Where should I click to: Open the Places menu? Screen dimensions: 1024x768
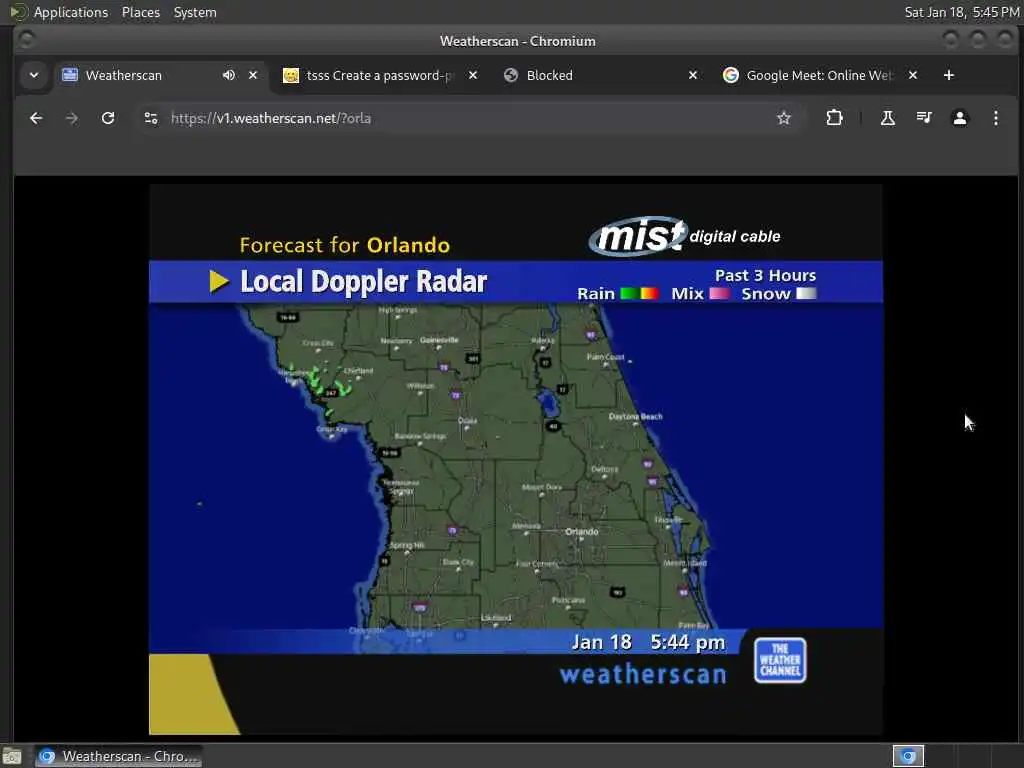click(x=140, y=12)
